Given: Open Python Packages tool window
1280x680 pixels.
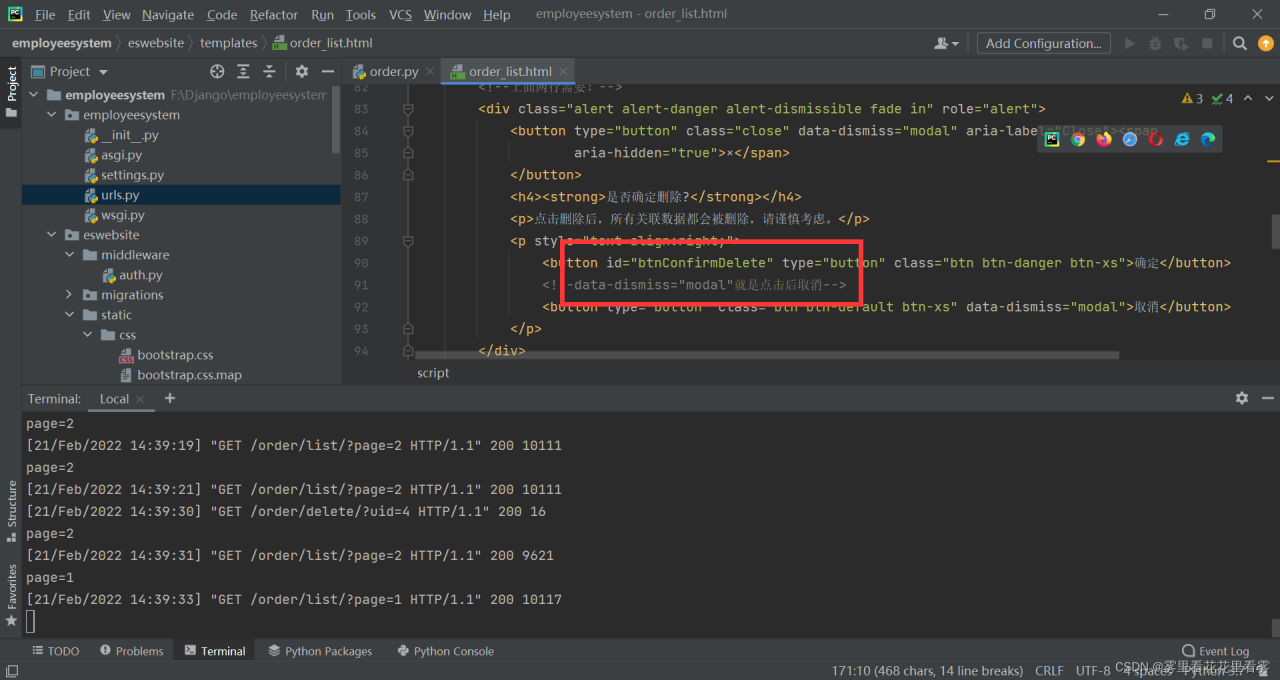Looking at the screenshot, I should tap(320, 651).
